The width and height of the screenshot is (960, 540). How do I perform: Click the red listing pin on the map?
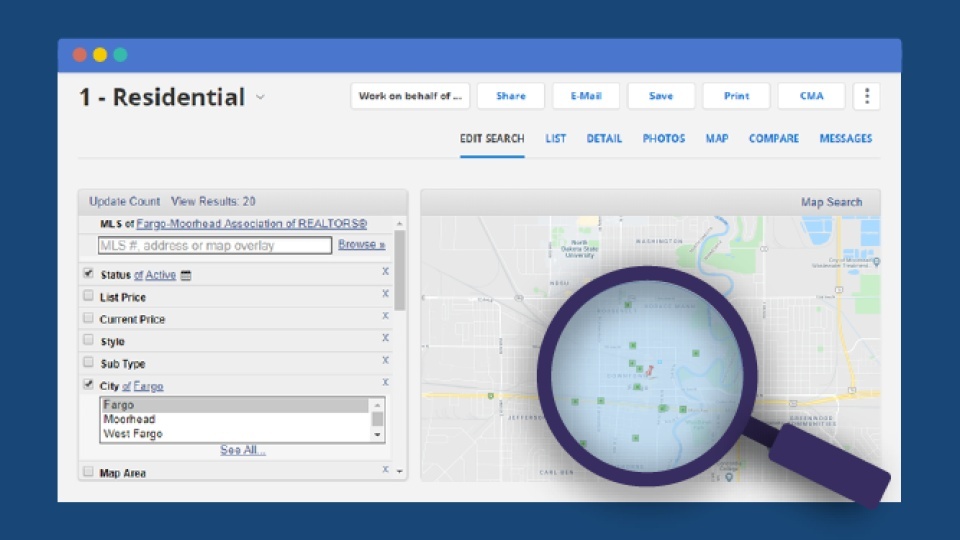pyautogui.click(x=650, y=370)
